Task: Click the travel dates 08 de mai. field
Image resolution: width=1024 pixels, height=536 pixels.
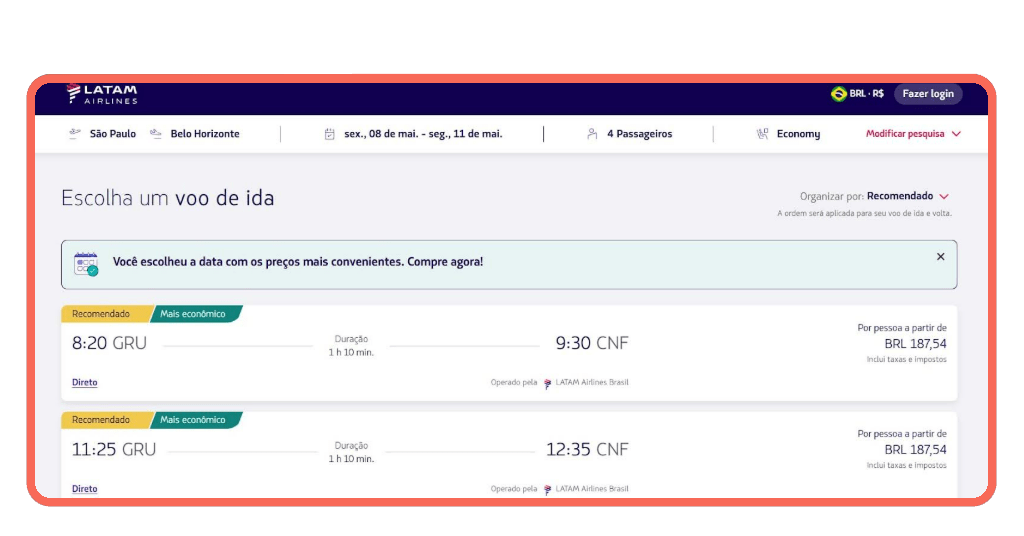Action: point(423,134)
